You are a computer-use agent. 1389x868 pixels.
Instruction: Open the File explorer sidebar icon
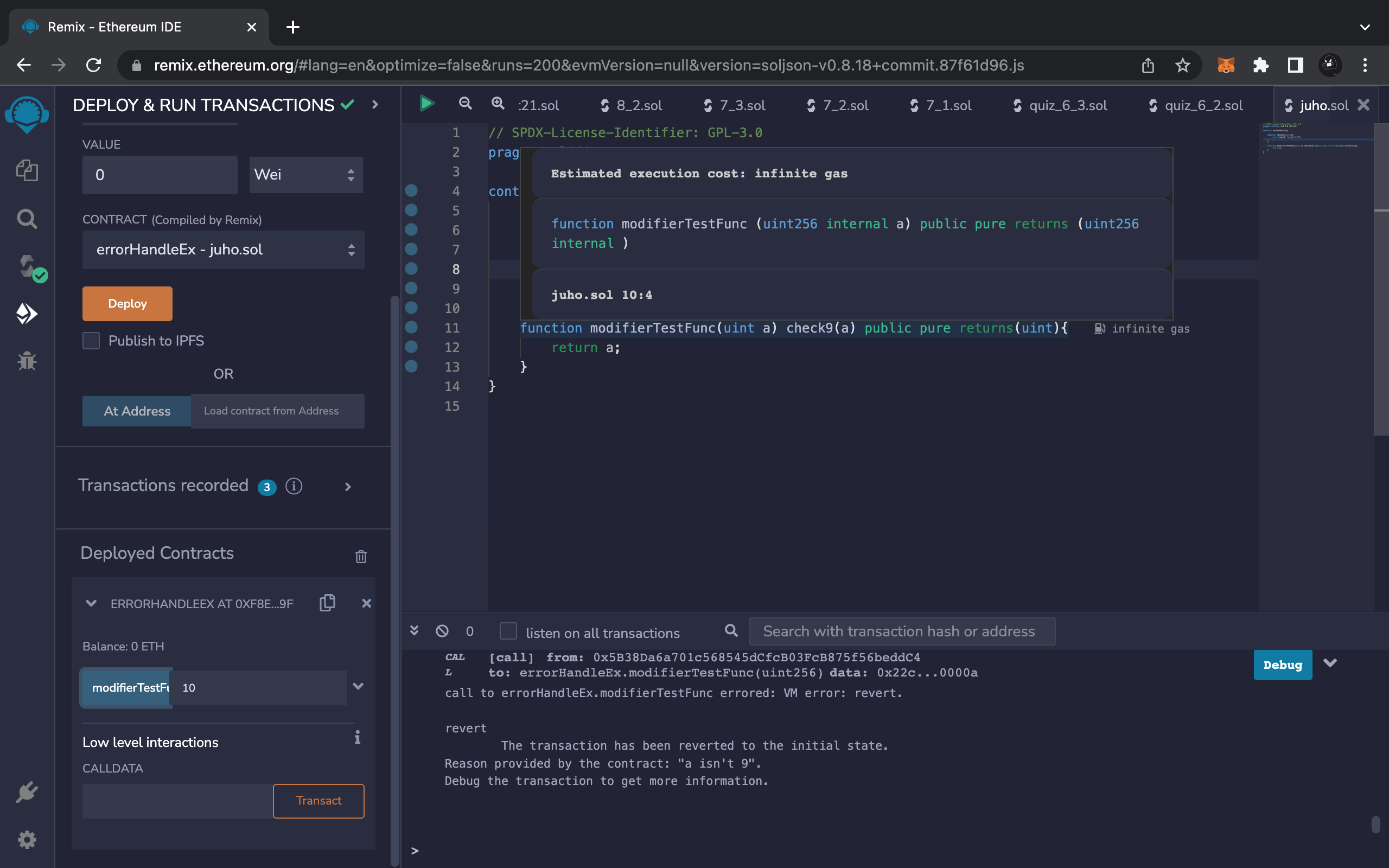click(x=27, y=170)
